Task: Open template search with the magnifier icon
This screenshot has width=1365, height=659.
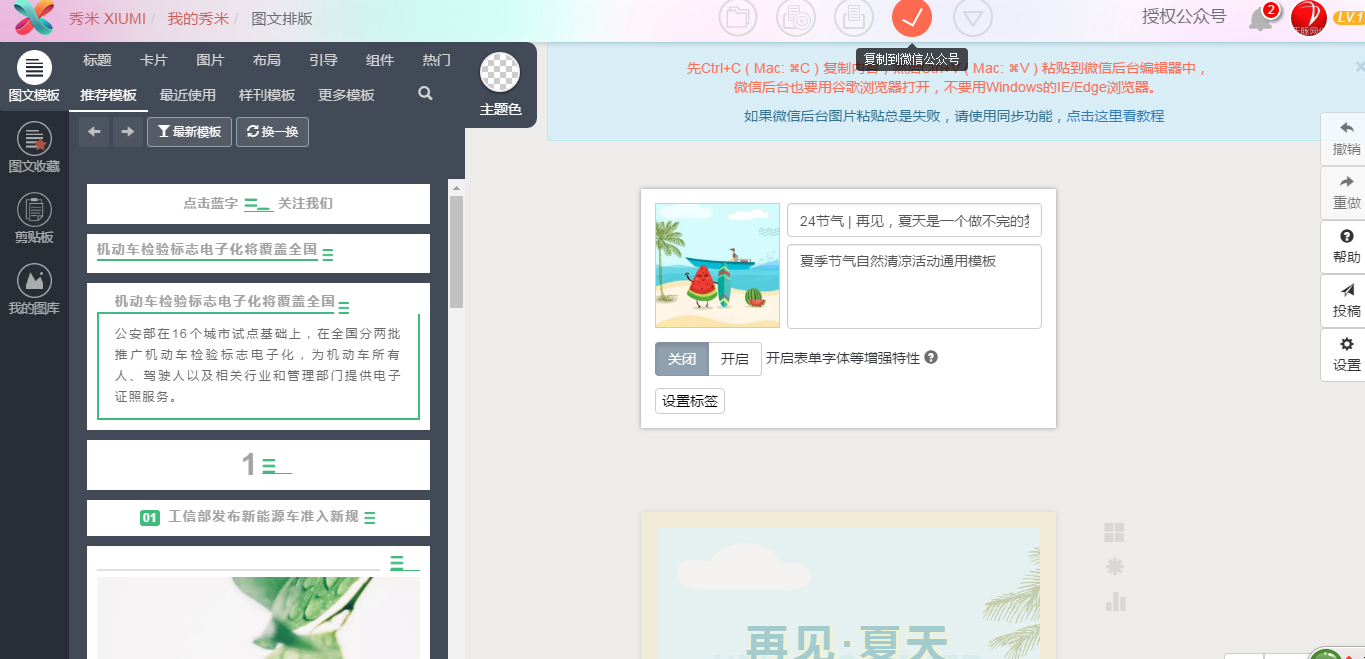Action: [424, 93]
